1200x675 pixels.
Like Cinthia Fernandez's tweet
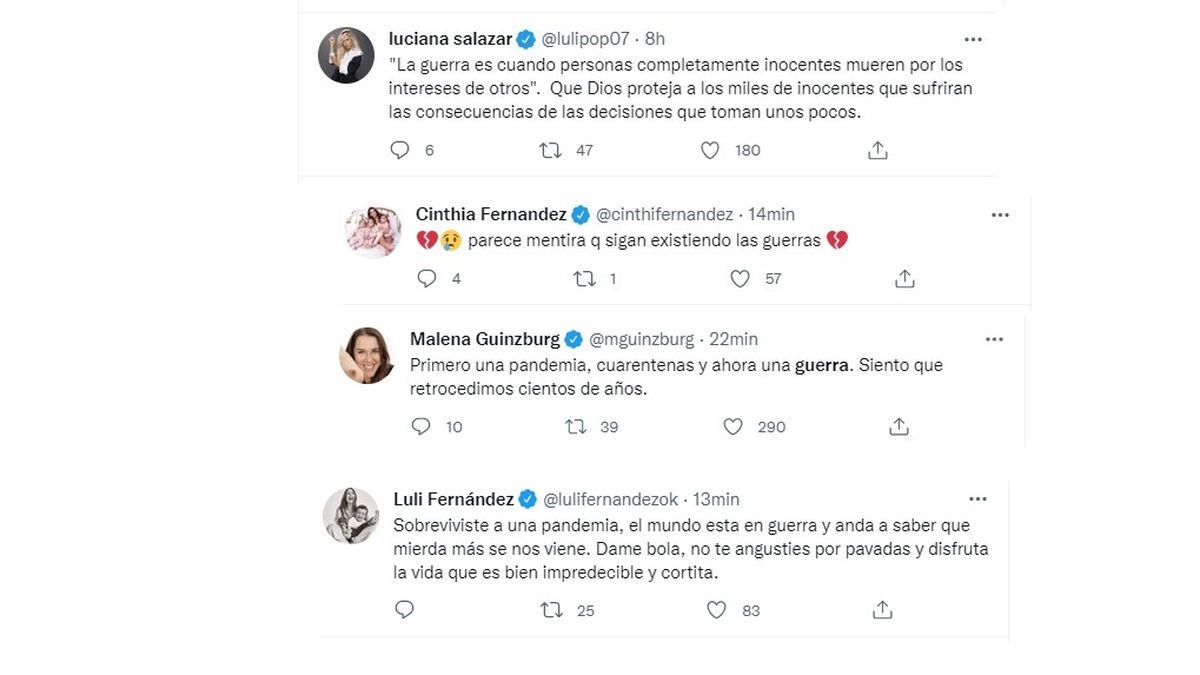[740, 279]
